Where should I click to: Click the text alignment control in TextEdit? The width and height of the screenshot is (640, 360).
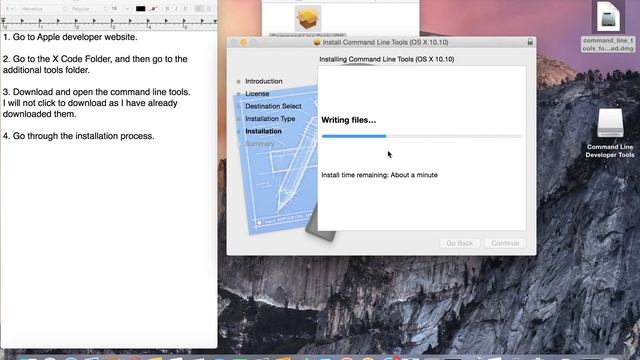(204, 9)
